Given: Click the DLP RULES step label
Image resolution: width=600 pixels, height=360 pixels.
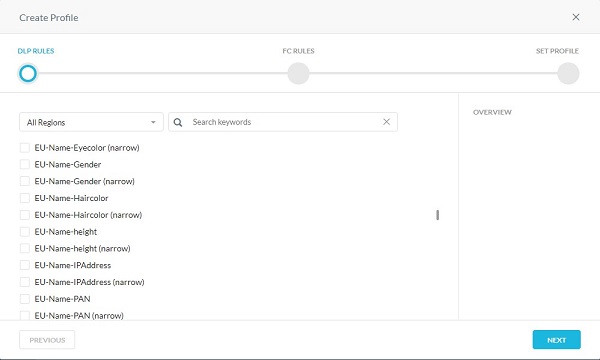Looking at the screenshot, I should coord(36,51).
